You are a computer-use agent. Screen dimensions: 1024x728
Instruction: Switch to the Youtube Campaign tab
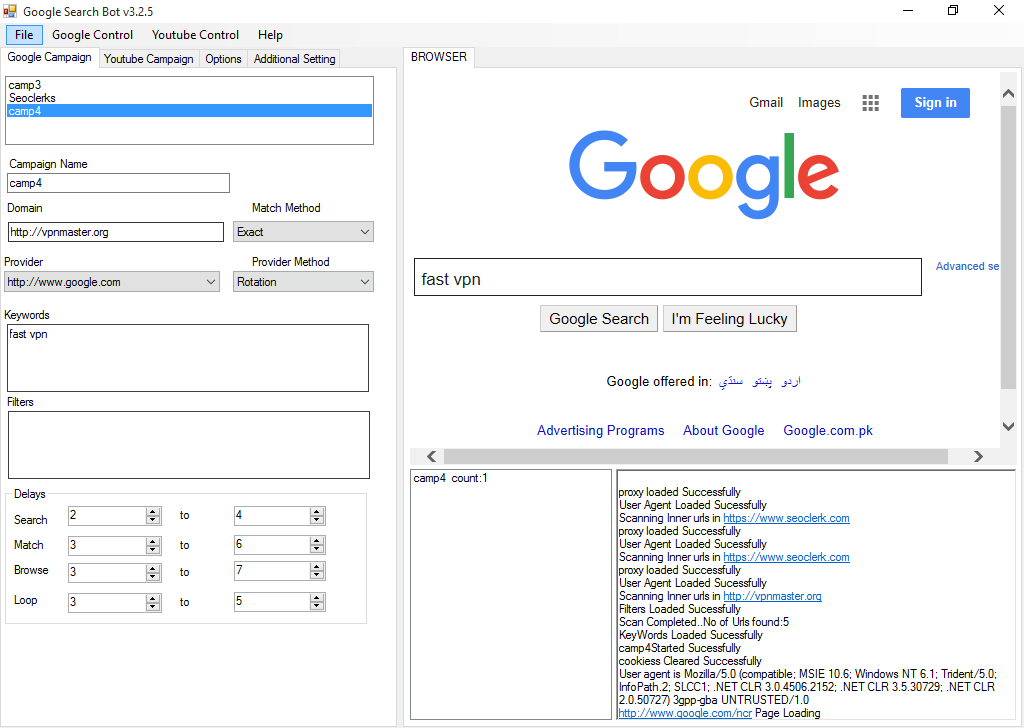tap(148, 59)
